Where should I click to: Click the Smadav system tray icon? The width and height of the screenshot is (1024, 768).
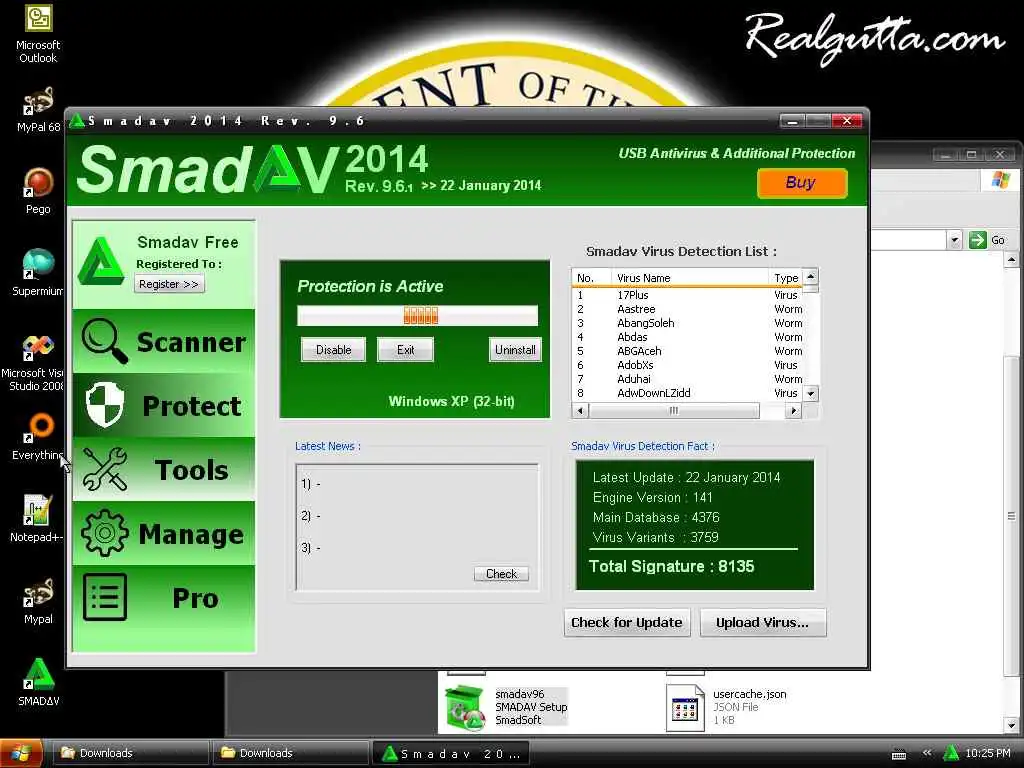[x=951, y=753]
